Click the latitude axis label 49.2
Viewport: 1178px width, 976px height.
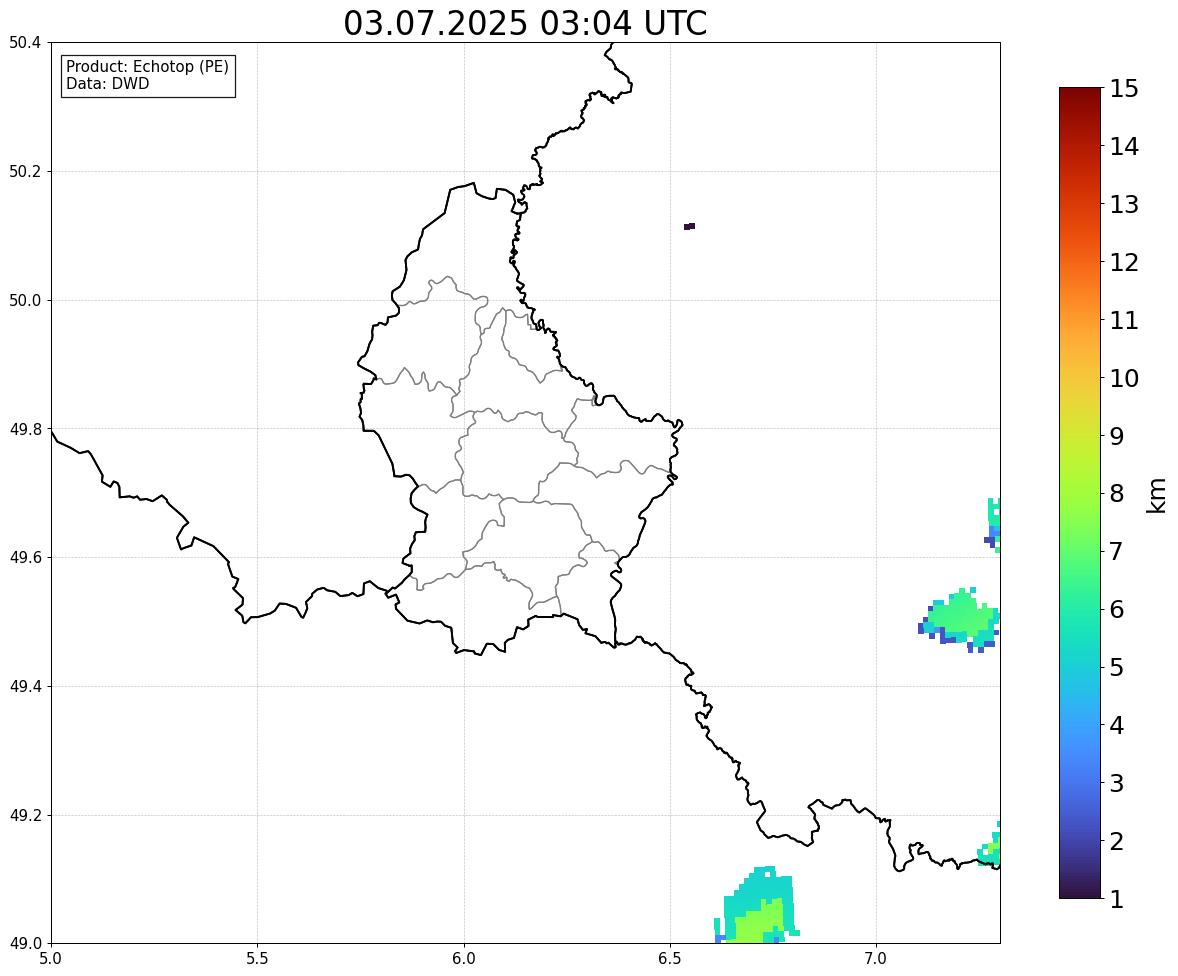click(x=25, y=815)
